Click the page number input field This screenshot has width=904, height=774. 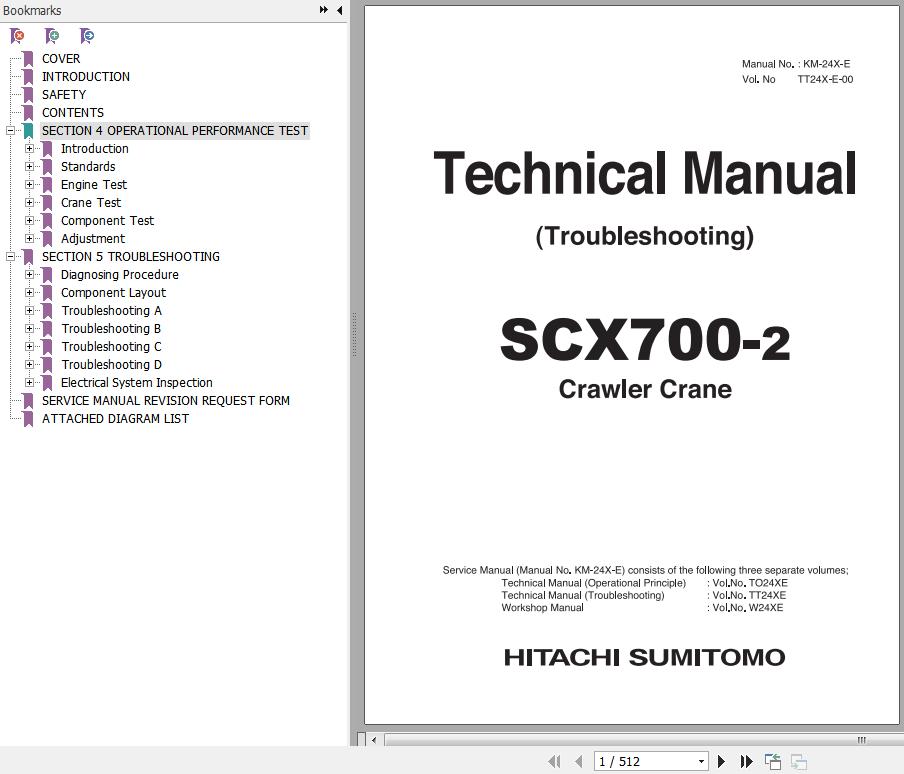click(x=642, y=762)
